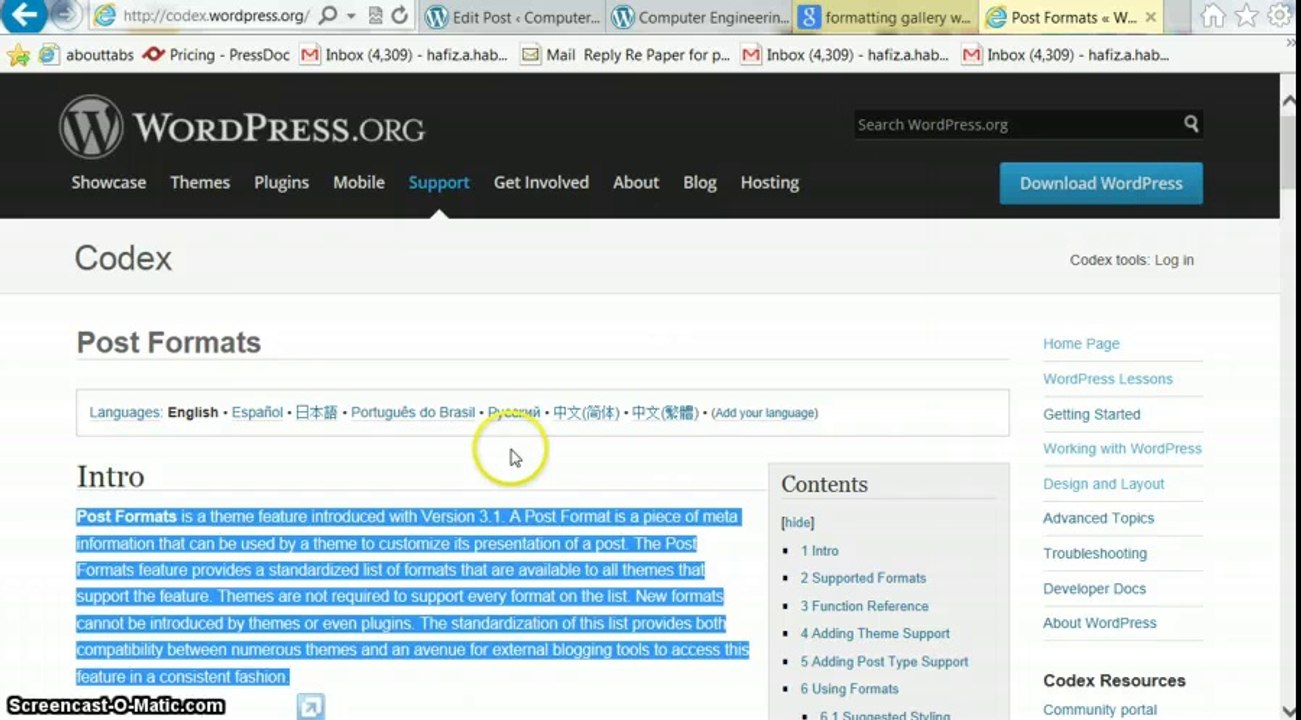Open the Getting Started sidebar link

tap(1091, 414)
